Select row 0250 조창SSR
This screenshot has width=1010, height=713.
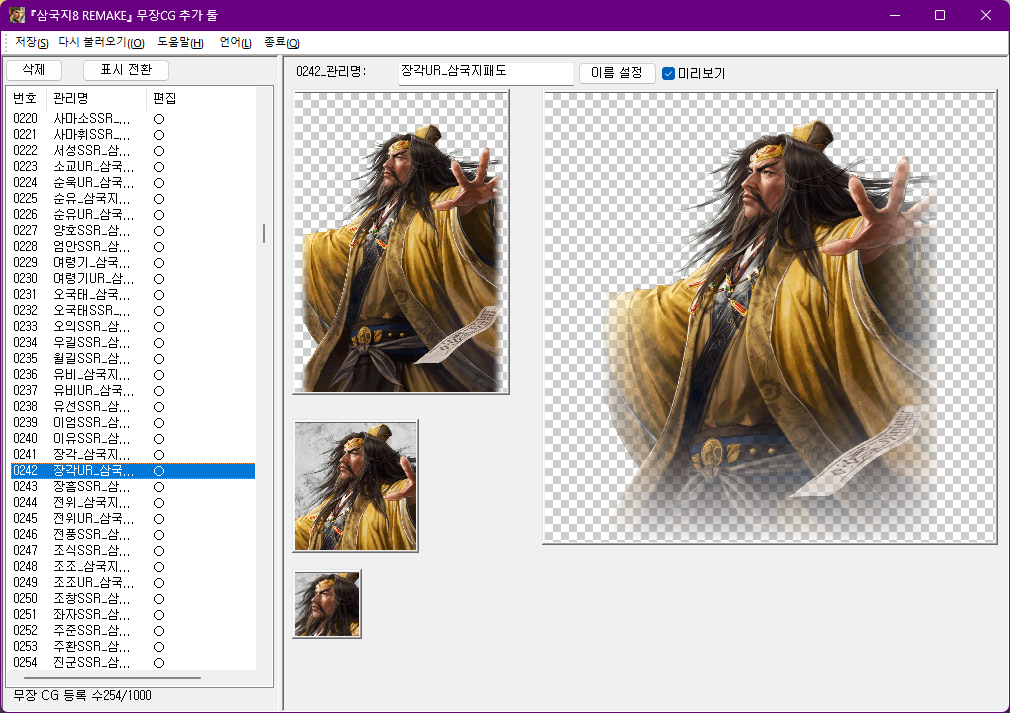click(133, 598)
